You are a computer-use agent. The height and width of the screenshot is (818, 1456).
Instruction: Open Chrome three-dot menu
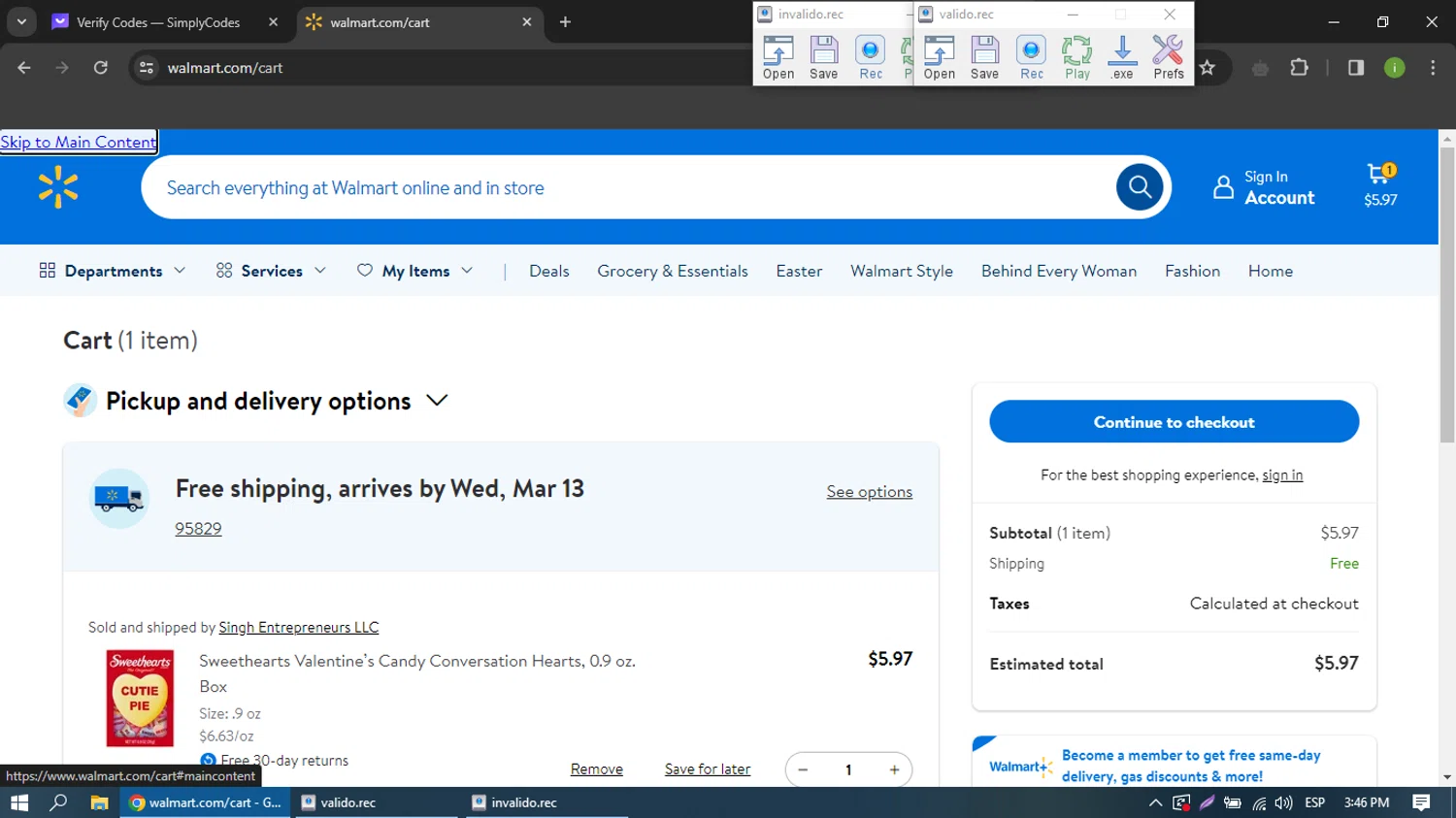click(x=1433, y=68)
